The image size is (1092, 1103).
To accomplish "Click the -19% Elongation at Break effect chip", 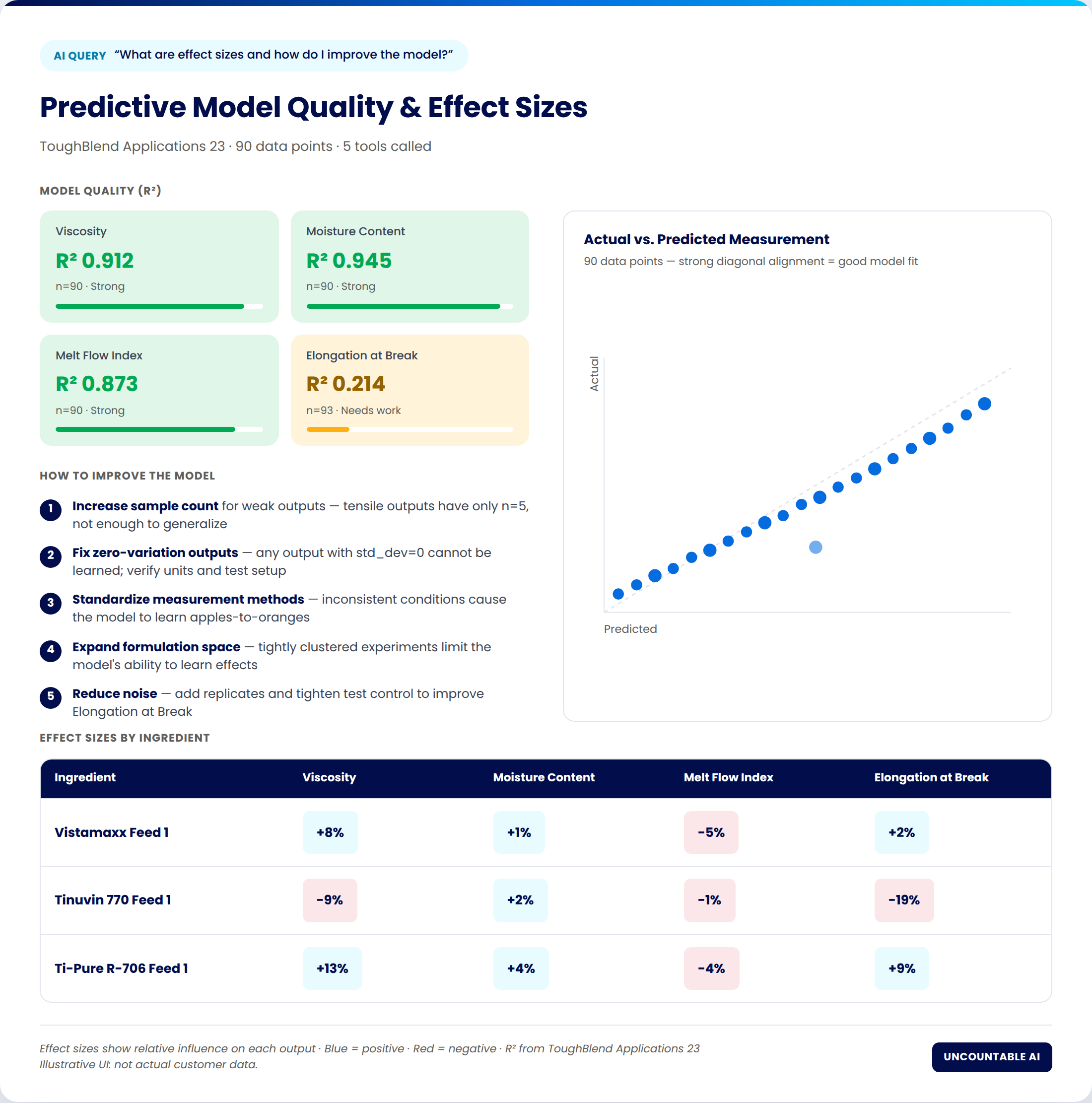I will (x=904, y=900).
